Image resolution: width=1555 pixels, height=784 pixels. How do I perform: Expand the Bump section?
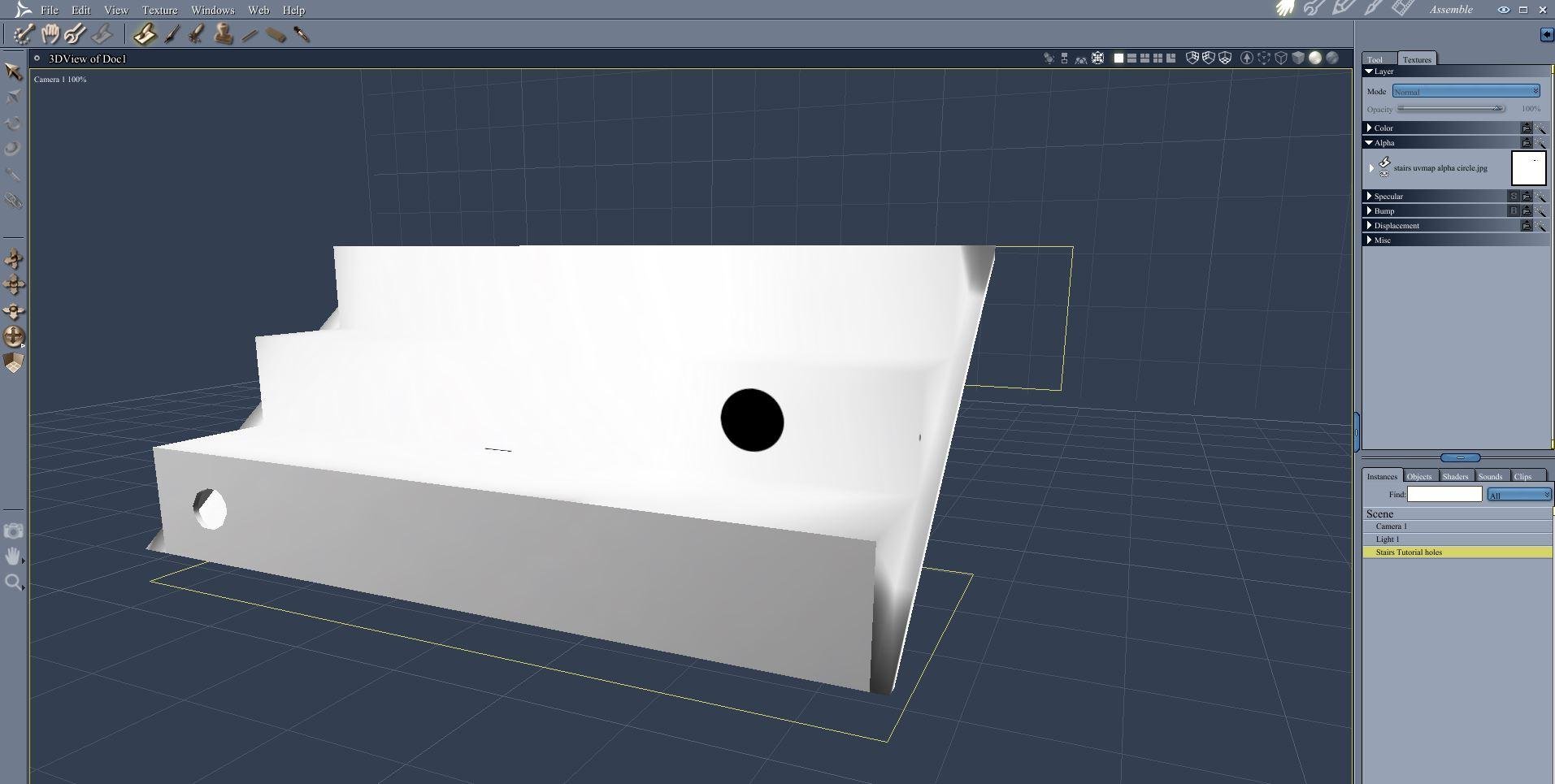1370,211
